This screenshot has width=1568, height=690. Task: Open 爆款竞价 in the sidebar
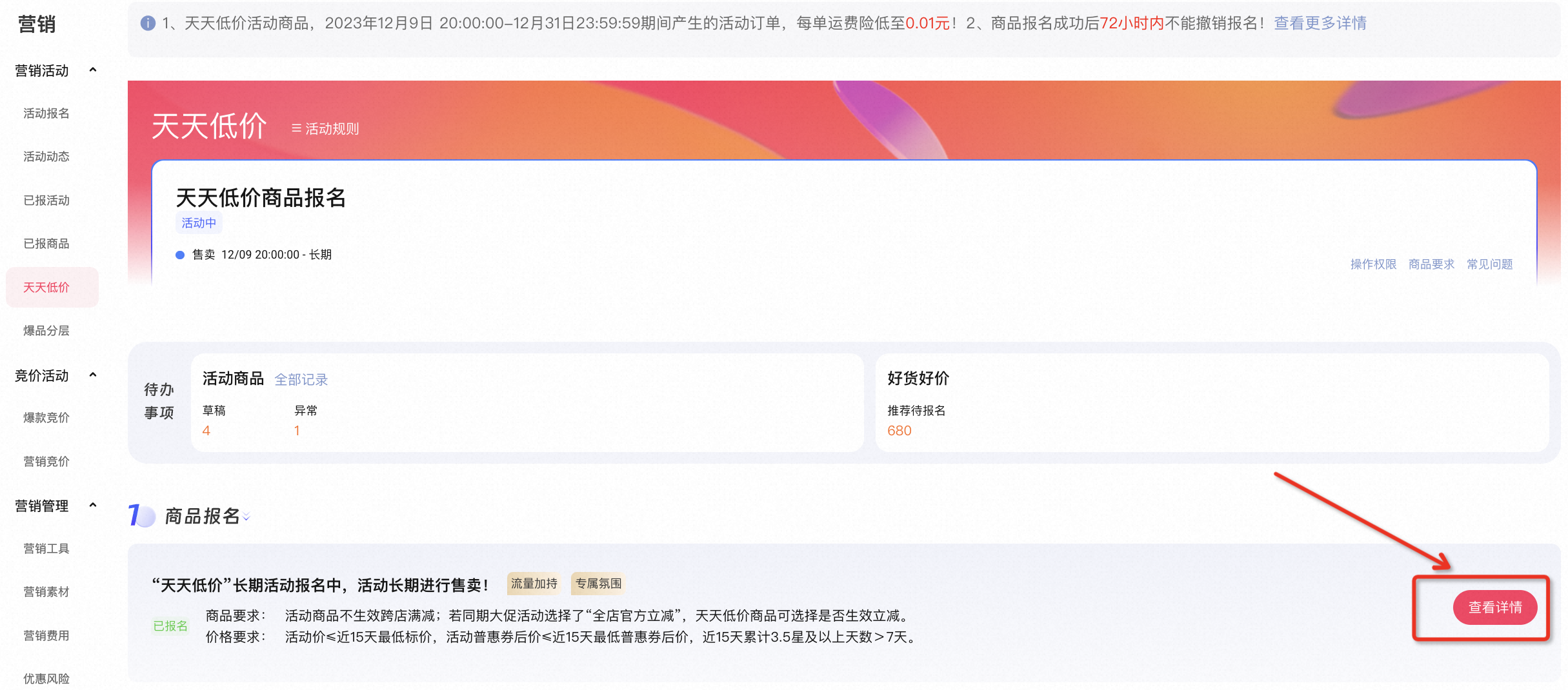point(46,418)
